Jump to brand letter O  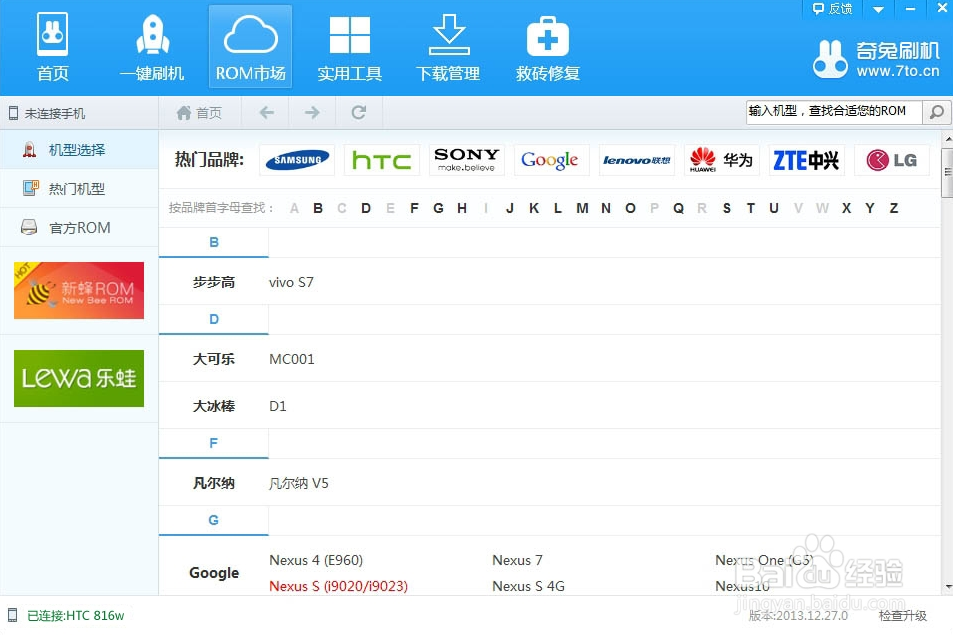(630, 208)
